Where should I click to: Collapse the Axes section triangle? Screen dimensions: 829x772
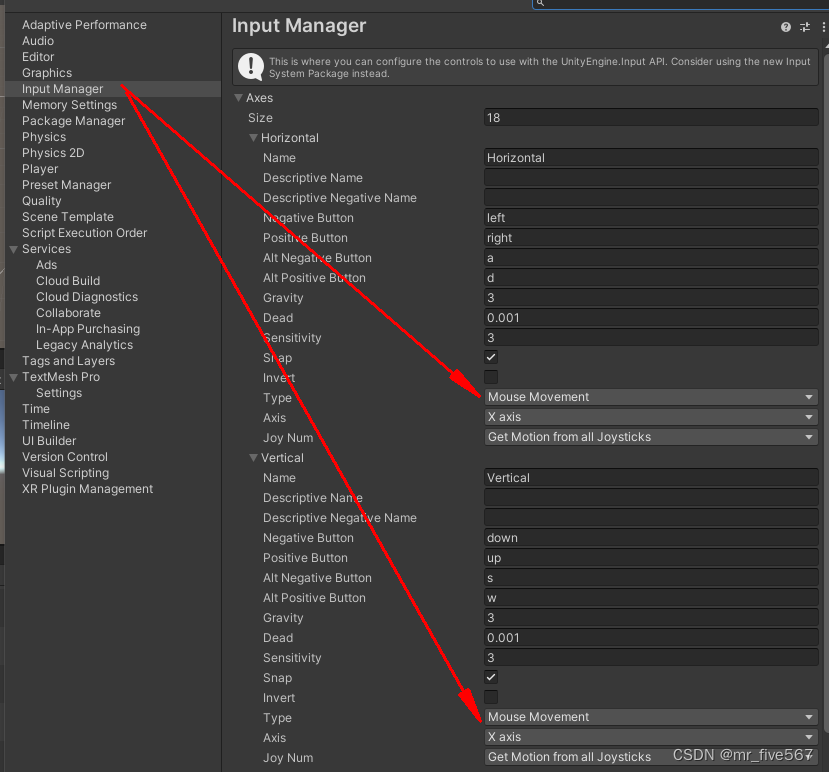tap(236, 97)
